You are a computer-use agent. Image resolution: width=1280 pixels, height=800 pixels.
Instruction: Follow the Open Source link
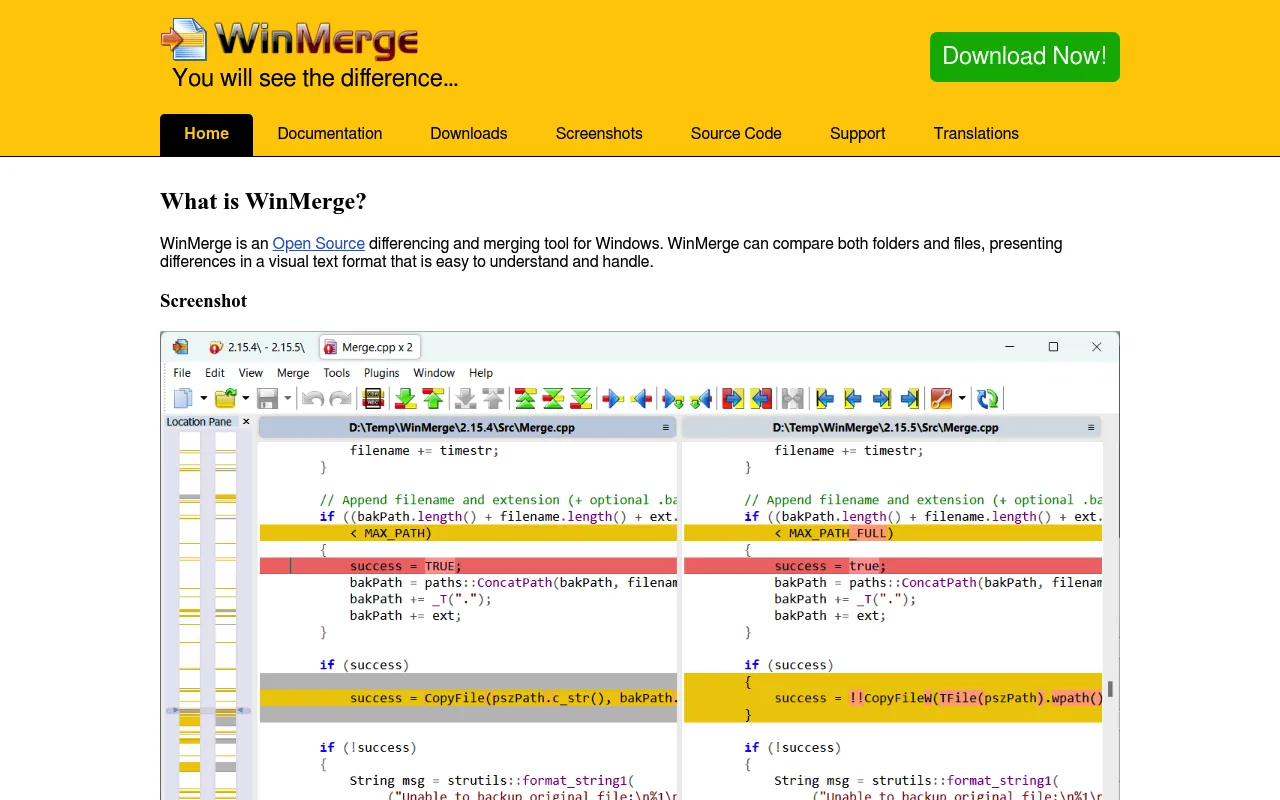point(319,244)
